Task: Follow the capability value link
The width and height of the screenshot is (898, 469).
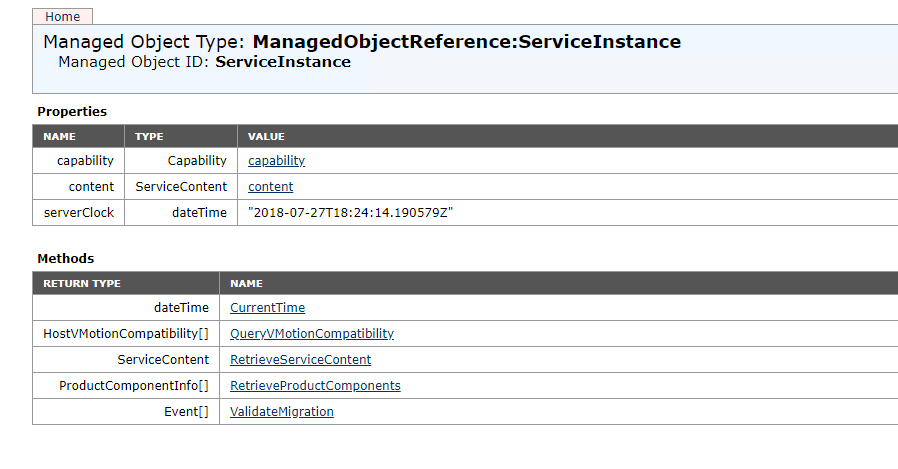Action: tap(276, 161)
